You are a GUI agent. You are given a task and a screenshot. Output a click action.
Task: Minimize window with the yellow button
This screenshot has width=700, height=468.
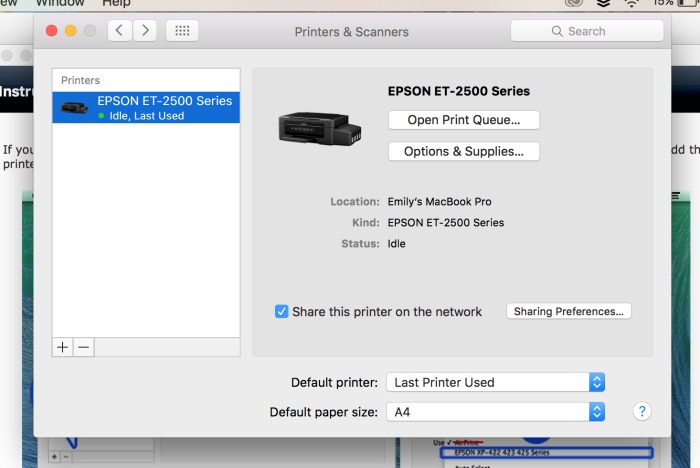click(71, 31)
